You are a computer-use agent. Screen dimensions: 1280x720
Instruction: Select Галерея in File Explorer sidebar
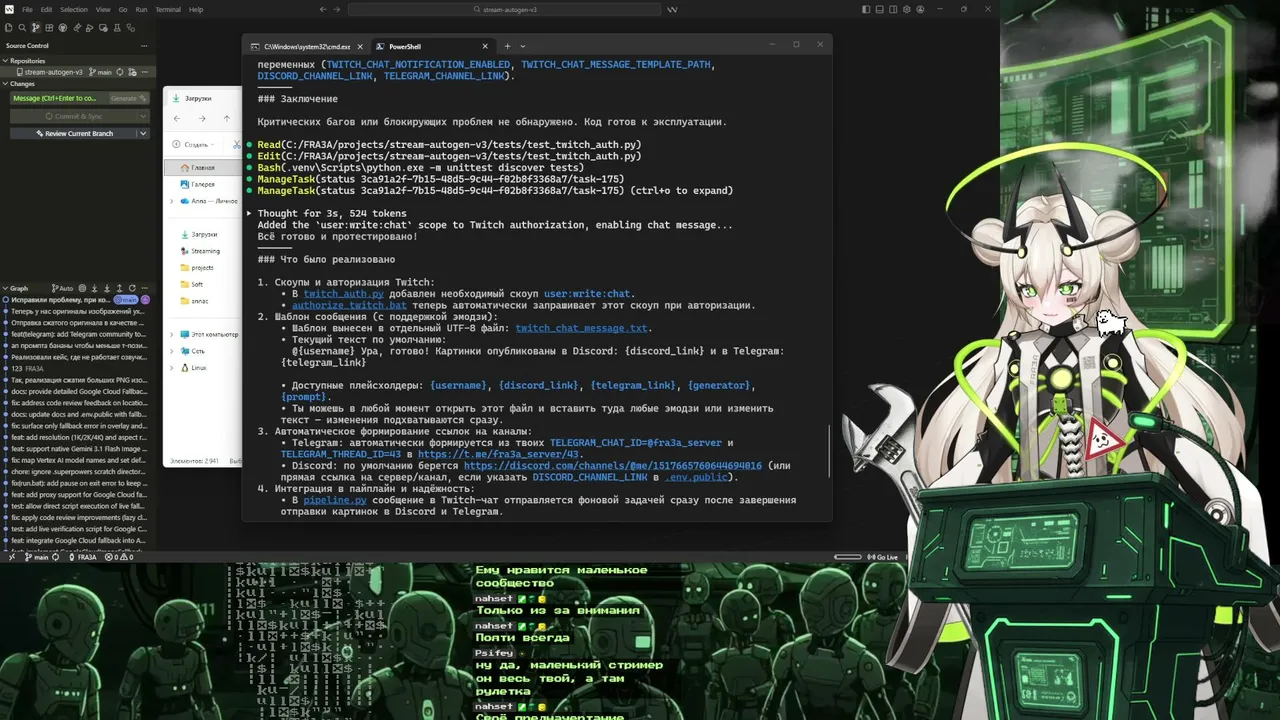[203, 184]
